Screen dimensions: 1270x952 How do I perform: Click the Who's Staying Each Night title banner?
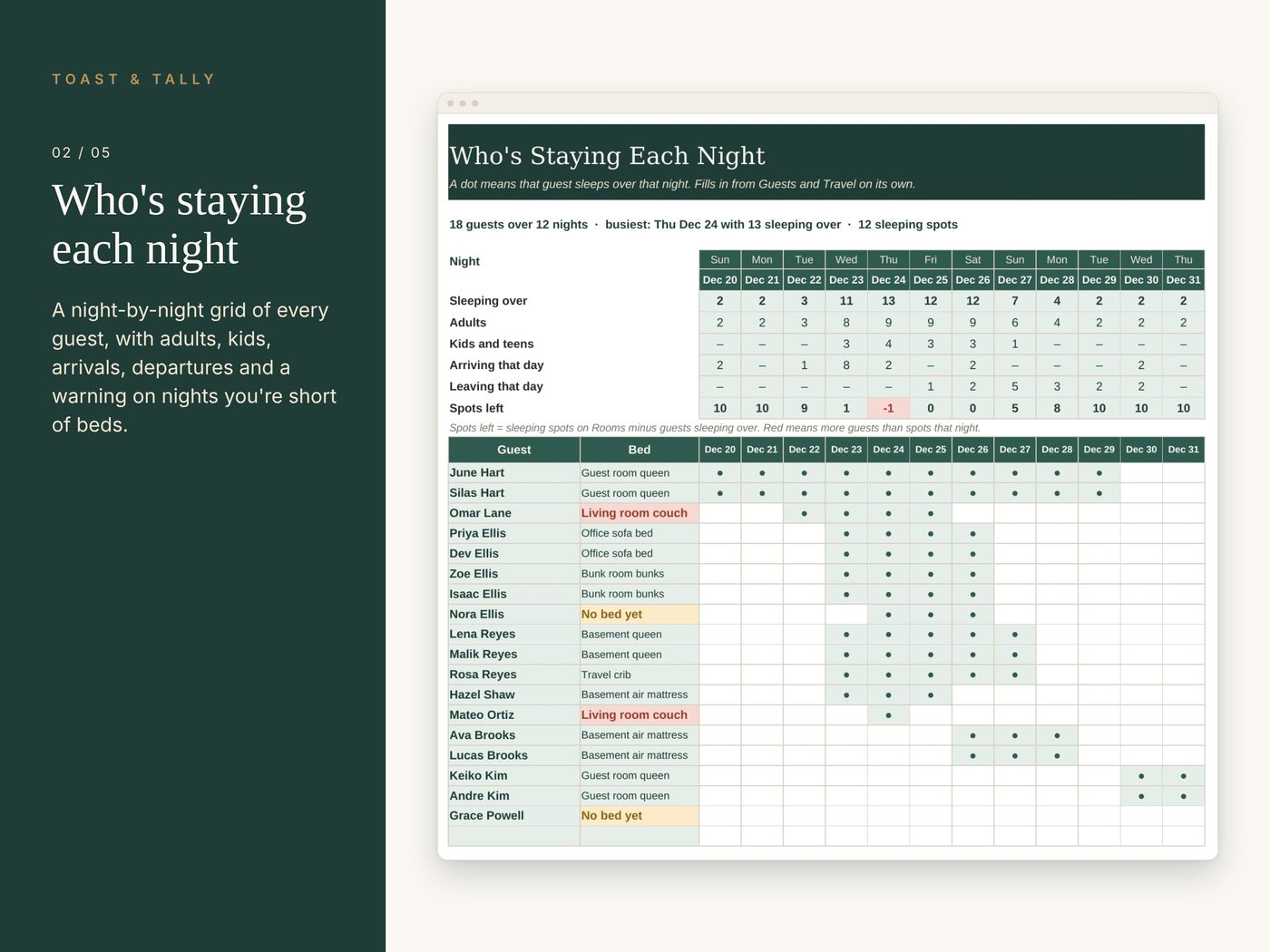(x=826, y=162)
